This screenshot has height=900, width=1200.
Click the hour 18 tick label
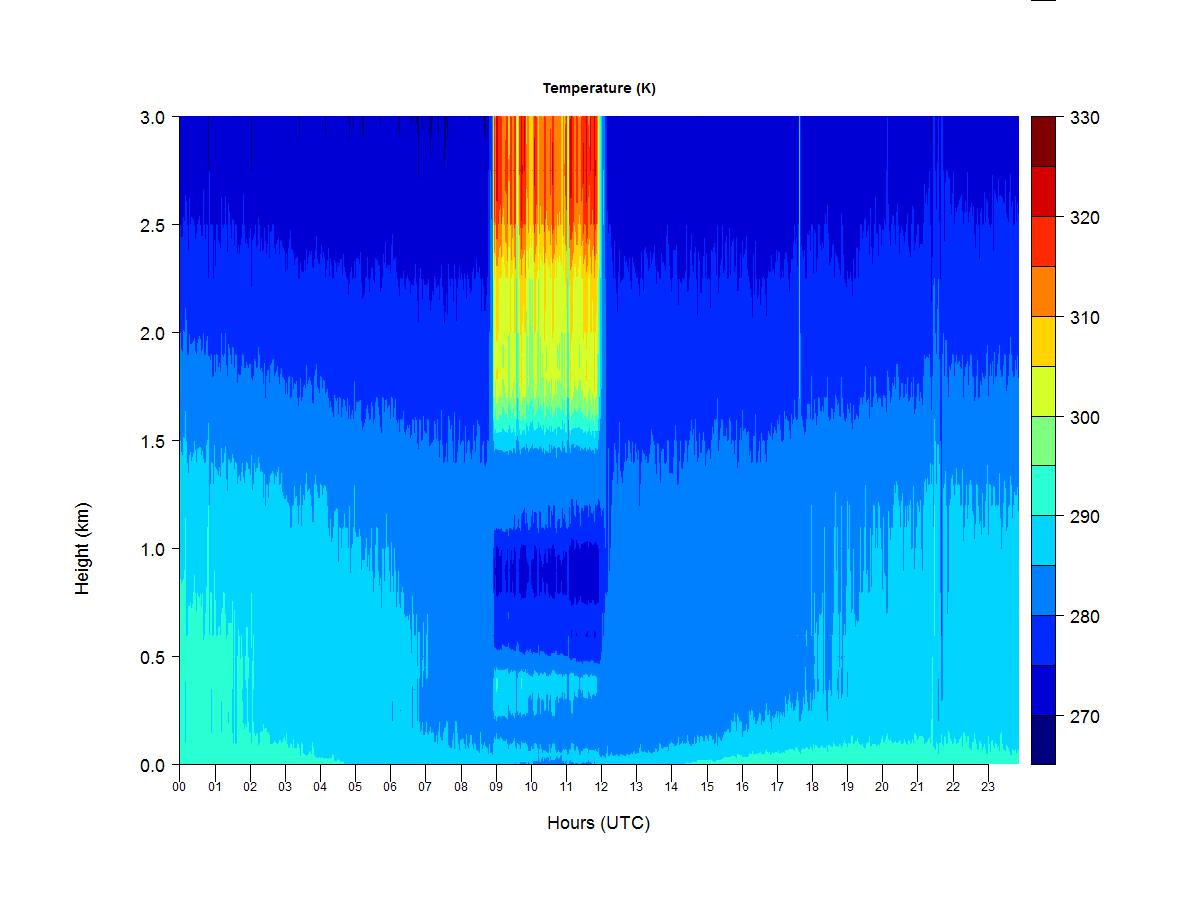(812, 787)
